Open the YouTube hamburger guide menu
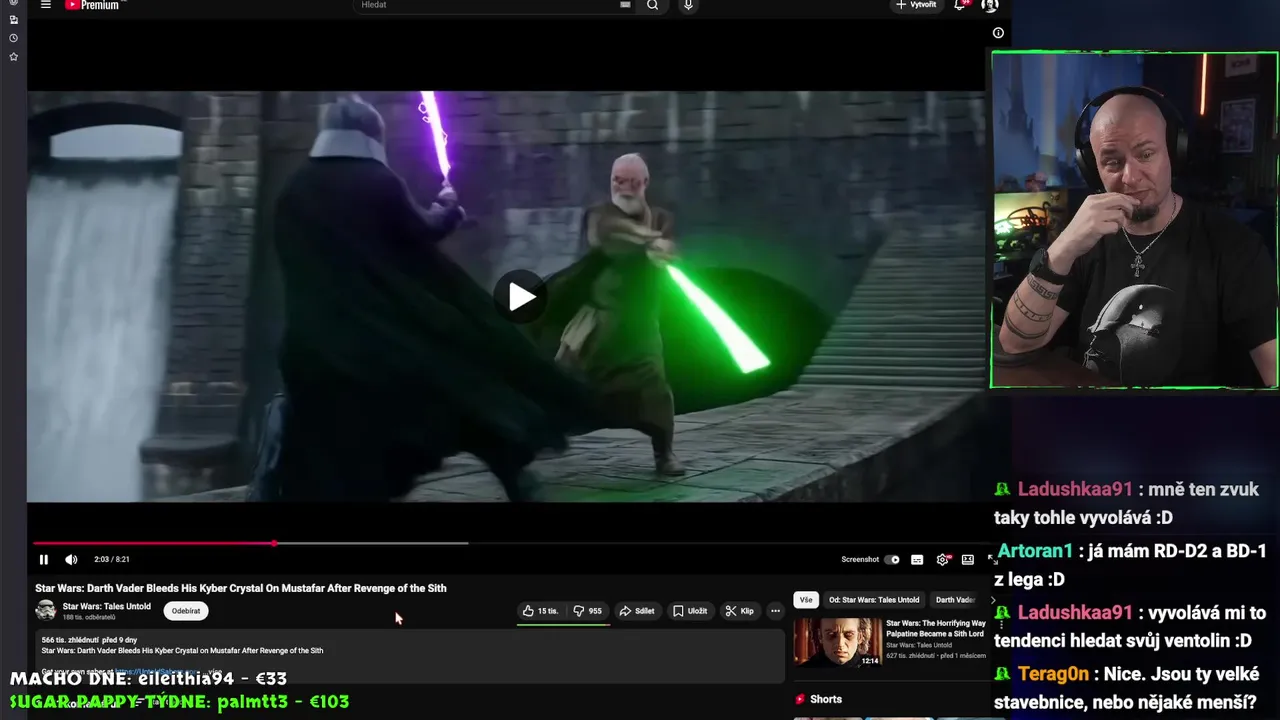 click(45, 5)
